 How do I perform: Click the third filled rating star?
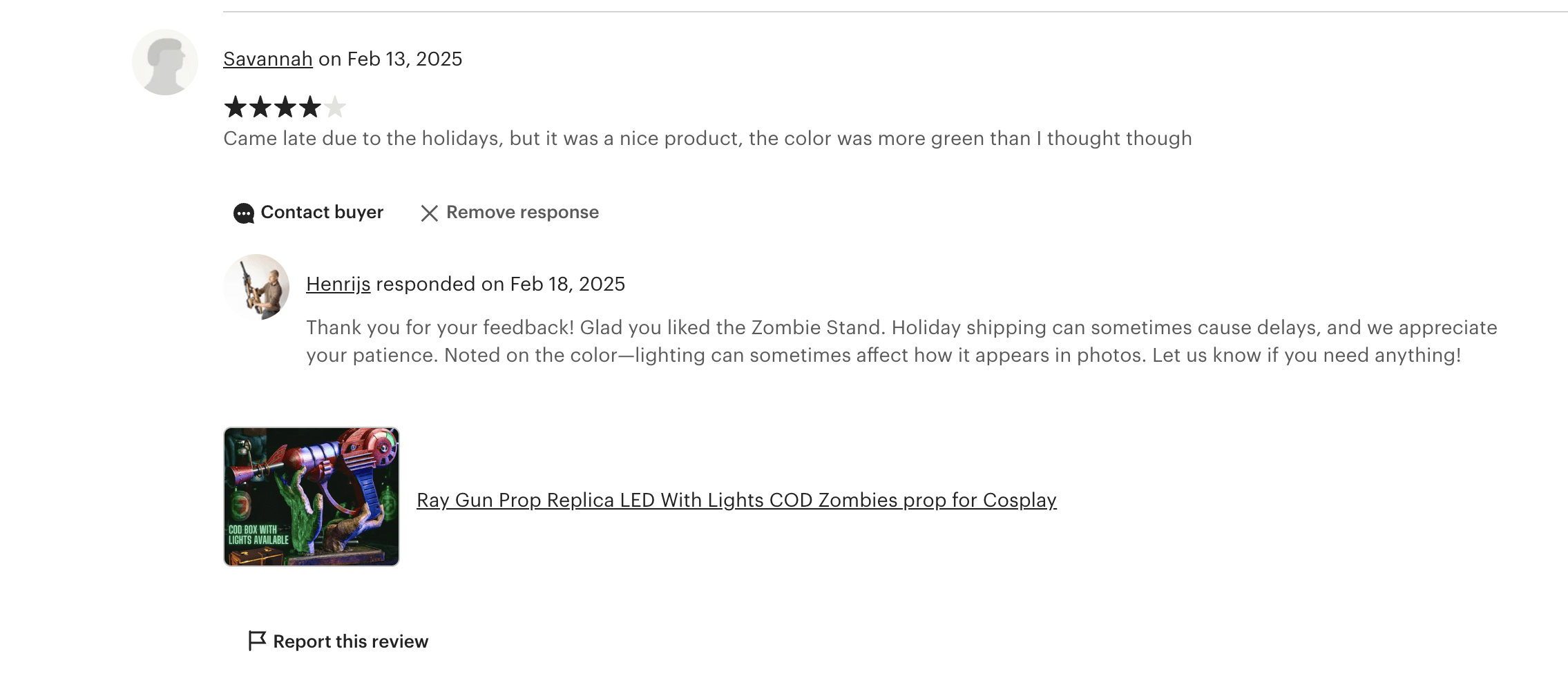pyautogui.click(x=285, y=107)
